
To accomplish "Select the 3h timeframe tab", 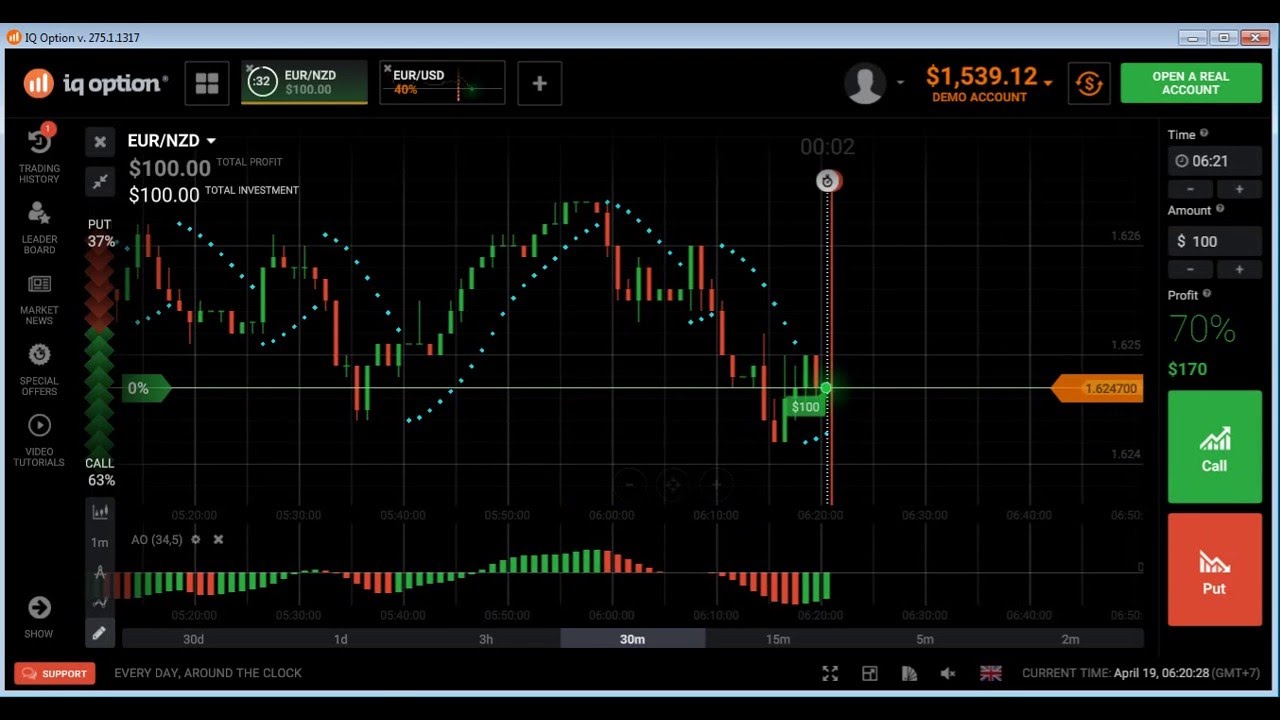I will (486, 639).
